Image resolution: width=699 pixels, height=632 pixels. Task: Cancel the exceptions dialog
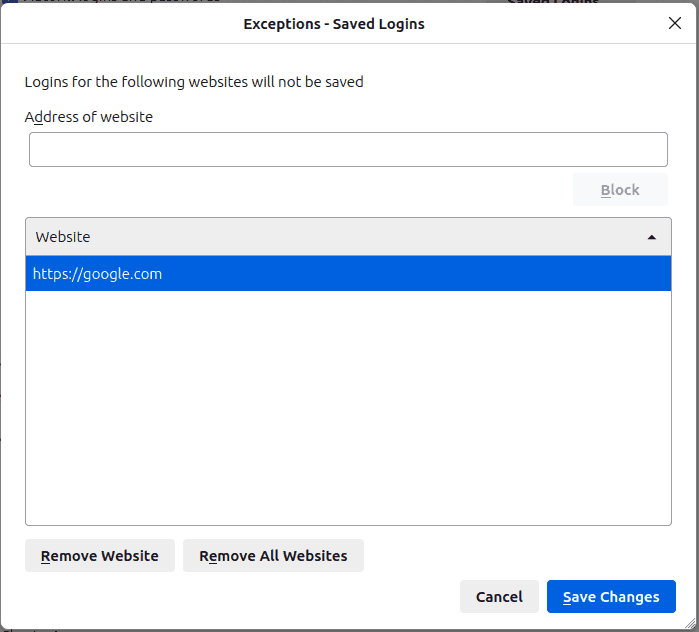pos(499,597)
